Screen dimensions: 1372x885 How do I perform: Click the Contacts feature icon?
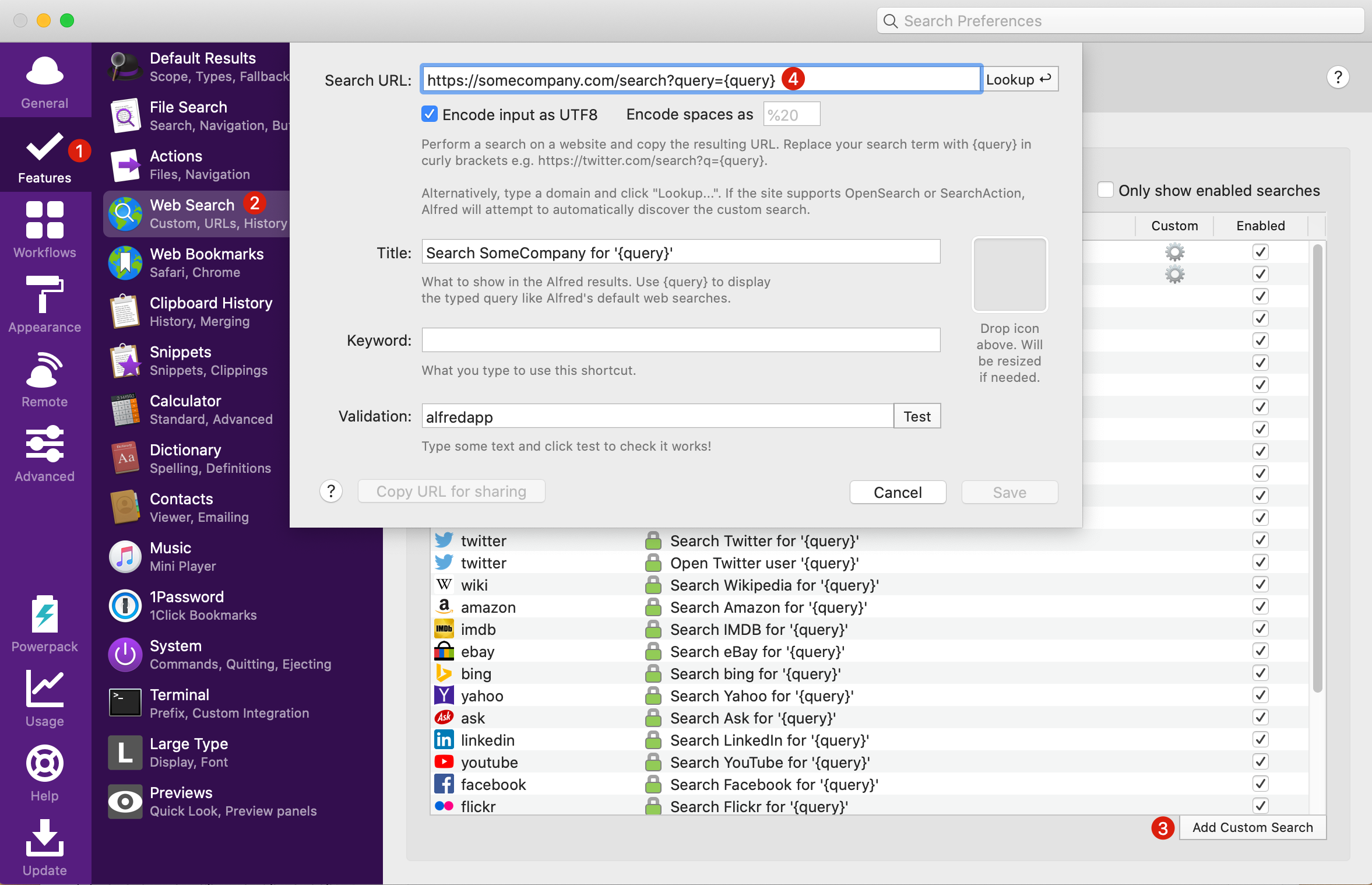(125, 508)
